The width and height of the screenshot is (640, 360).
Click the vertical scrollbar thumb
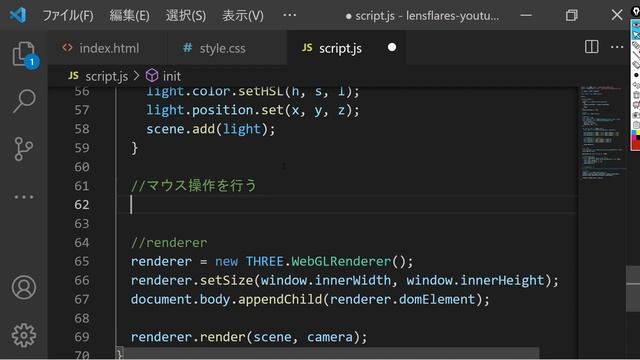pos(633,289)
